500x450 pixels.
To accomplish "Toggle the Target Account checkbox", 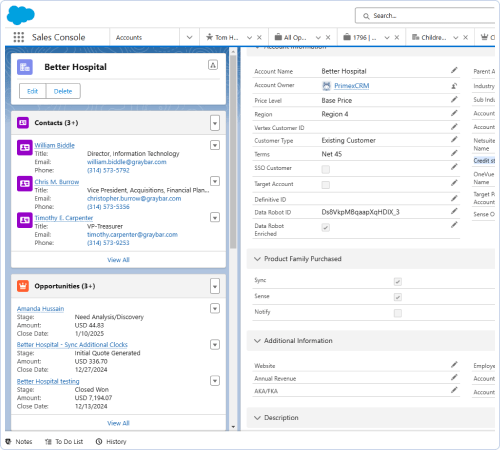I will 326,185.
